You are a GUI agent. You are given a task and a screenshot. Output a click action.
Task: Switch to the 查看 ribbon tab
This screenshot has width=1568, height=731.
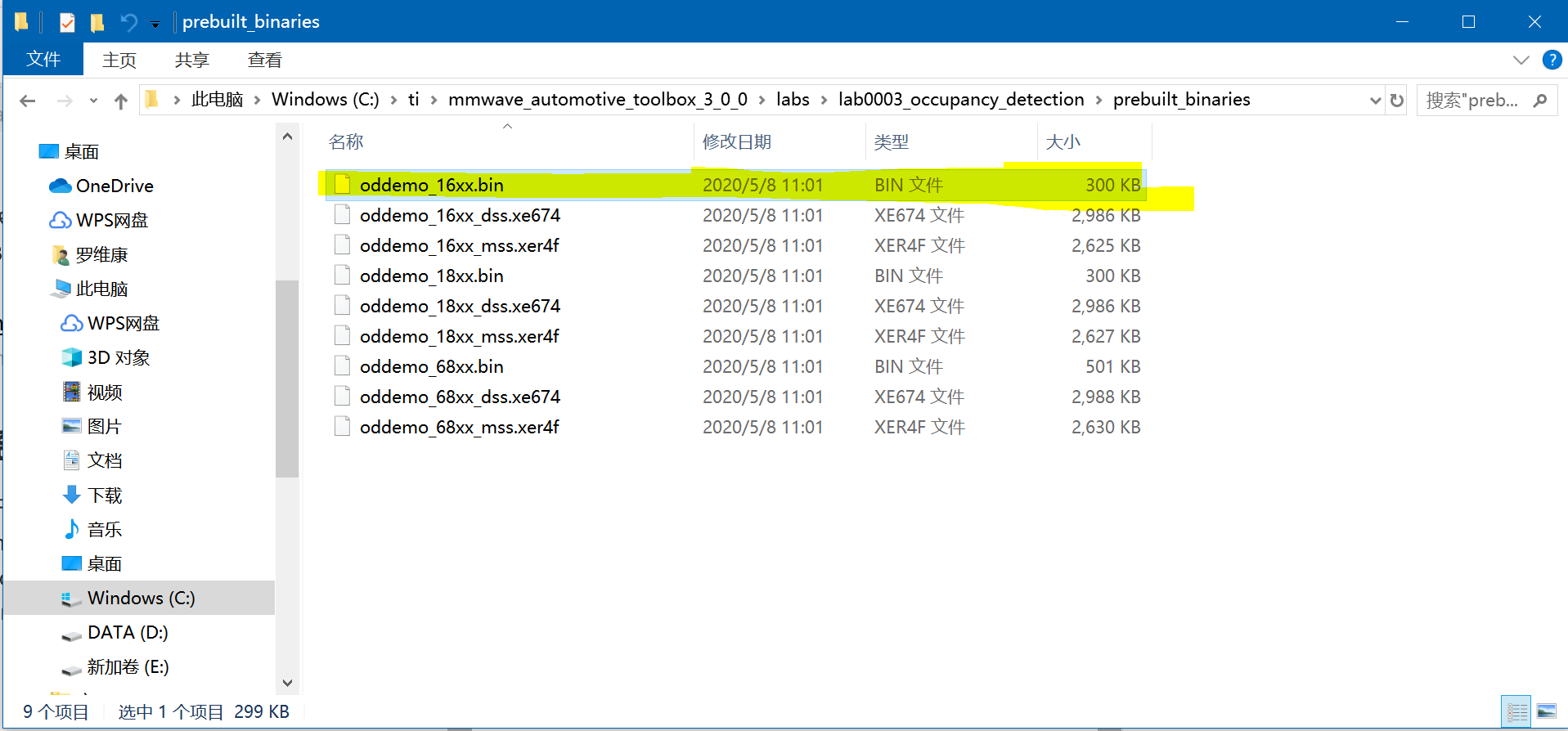point(265,61)
